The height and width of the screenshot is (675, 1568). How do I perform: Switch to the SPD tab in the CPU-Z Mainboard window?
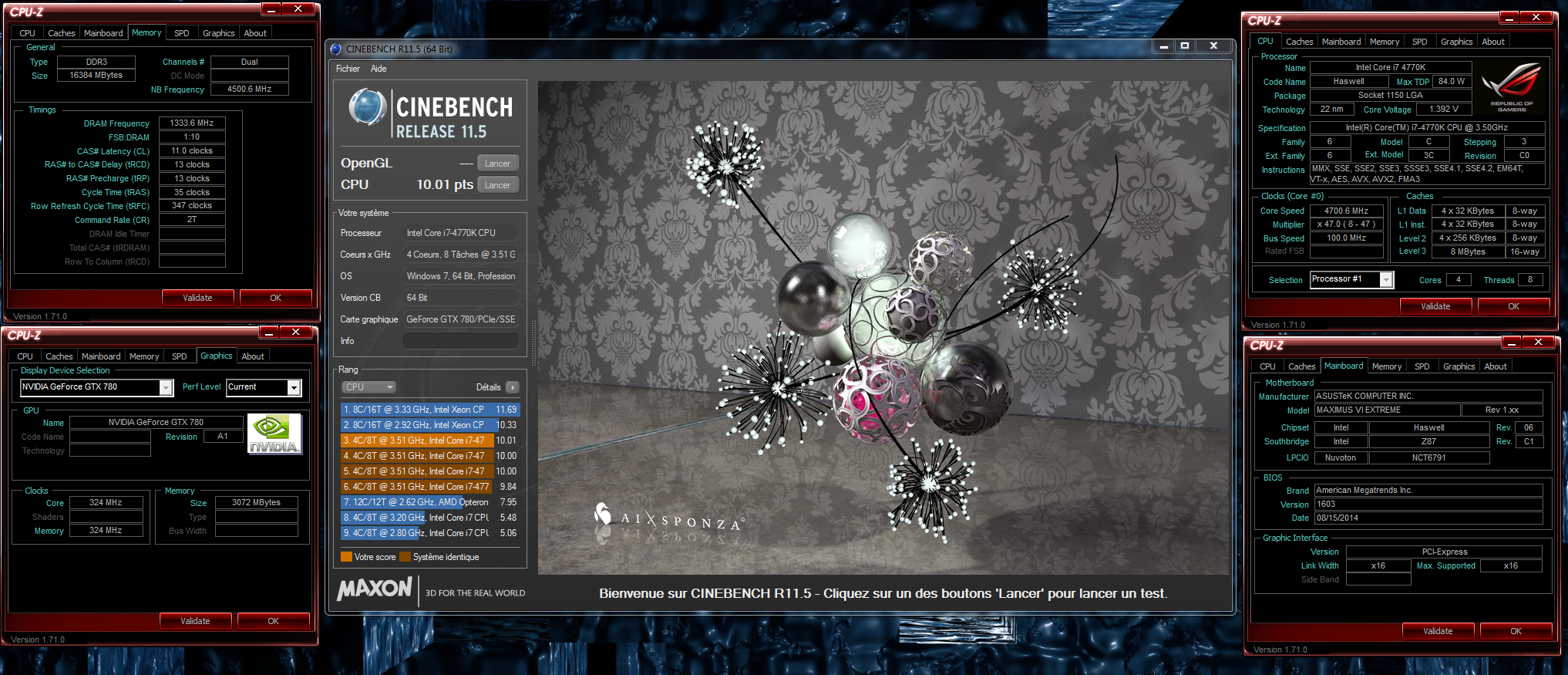1422,366
